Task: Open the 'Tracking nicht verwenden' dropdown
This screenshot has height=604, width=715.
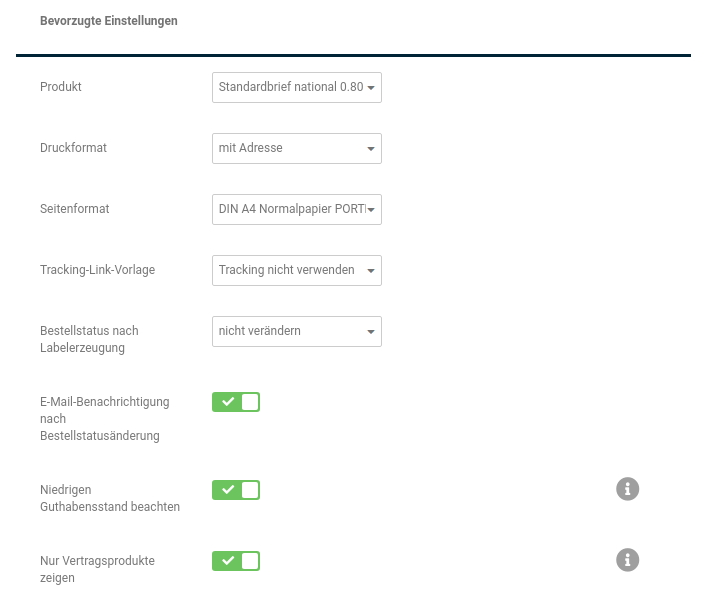Action: click(296, 270)
